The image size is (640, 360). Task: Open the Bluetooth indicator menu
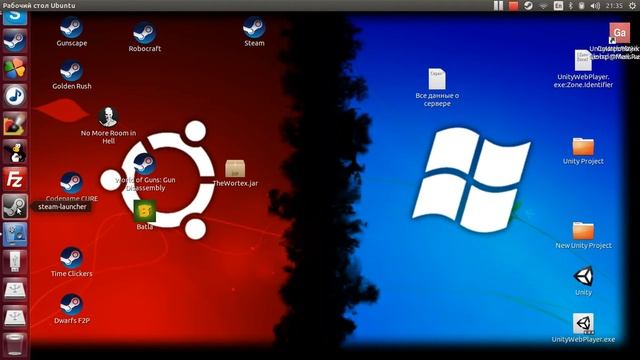tap(571, 5)
